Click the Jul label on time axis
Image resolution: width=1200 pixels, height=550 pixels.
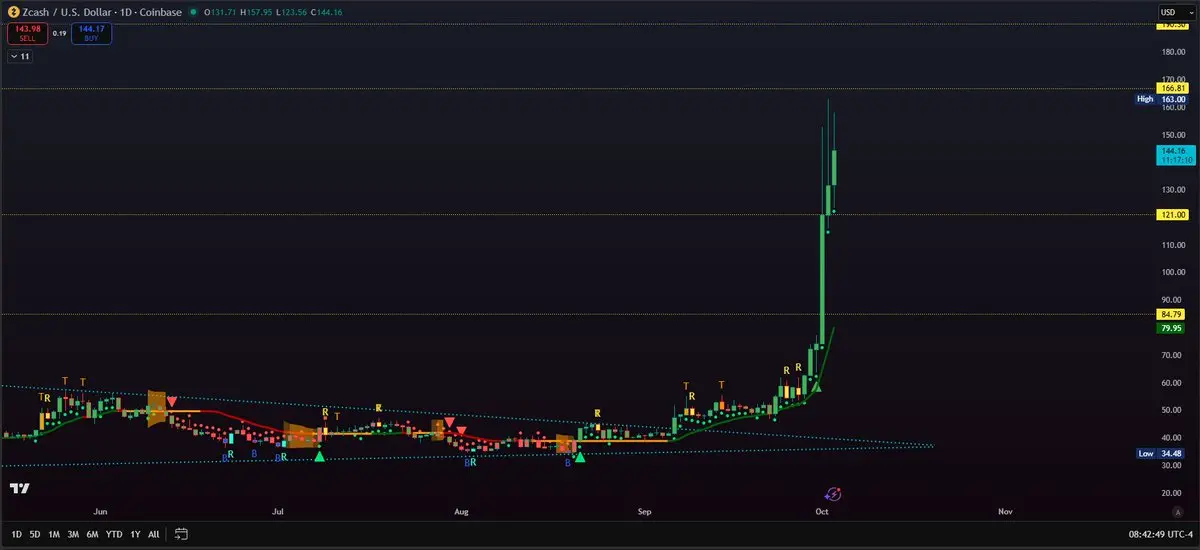pyautogui.click(x=278, y=511)
